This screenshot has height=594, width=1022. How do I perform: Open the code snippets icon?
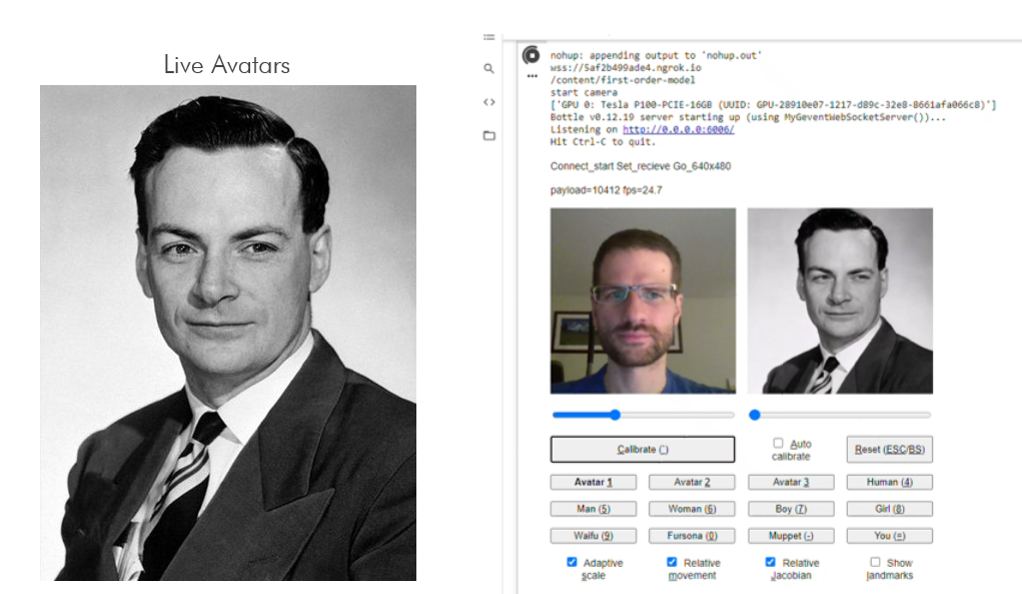[489, 102]
